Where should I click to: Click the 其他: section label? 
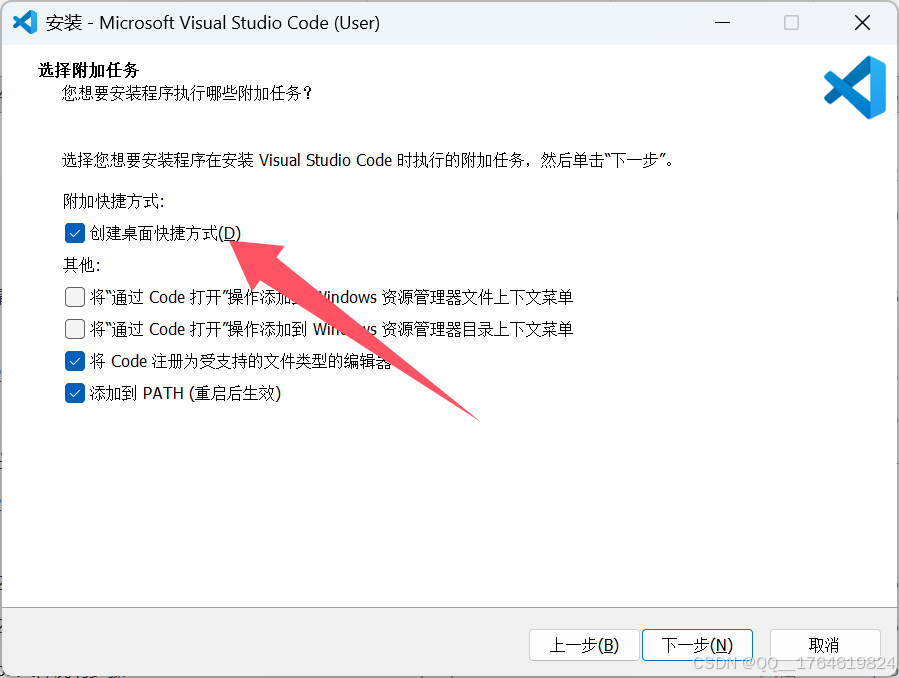point(81,265)
